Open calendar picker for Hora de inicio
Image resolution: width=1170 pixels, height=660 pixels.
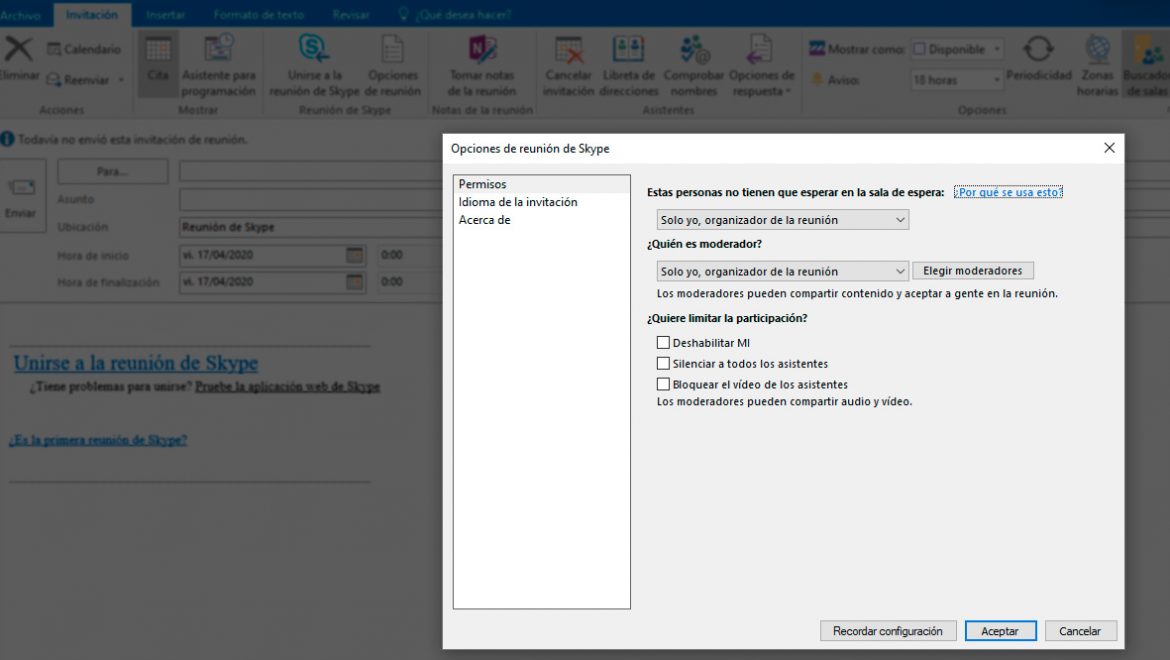[x=354, y=256]
